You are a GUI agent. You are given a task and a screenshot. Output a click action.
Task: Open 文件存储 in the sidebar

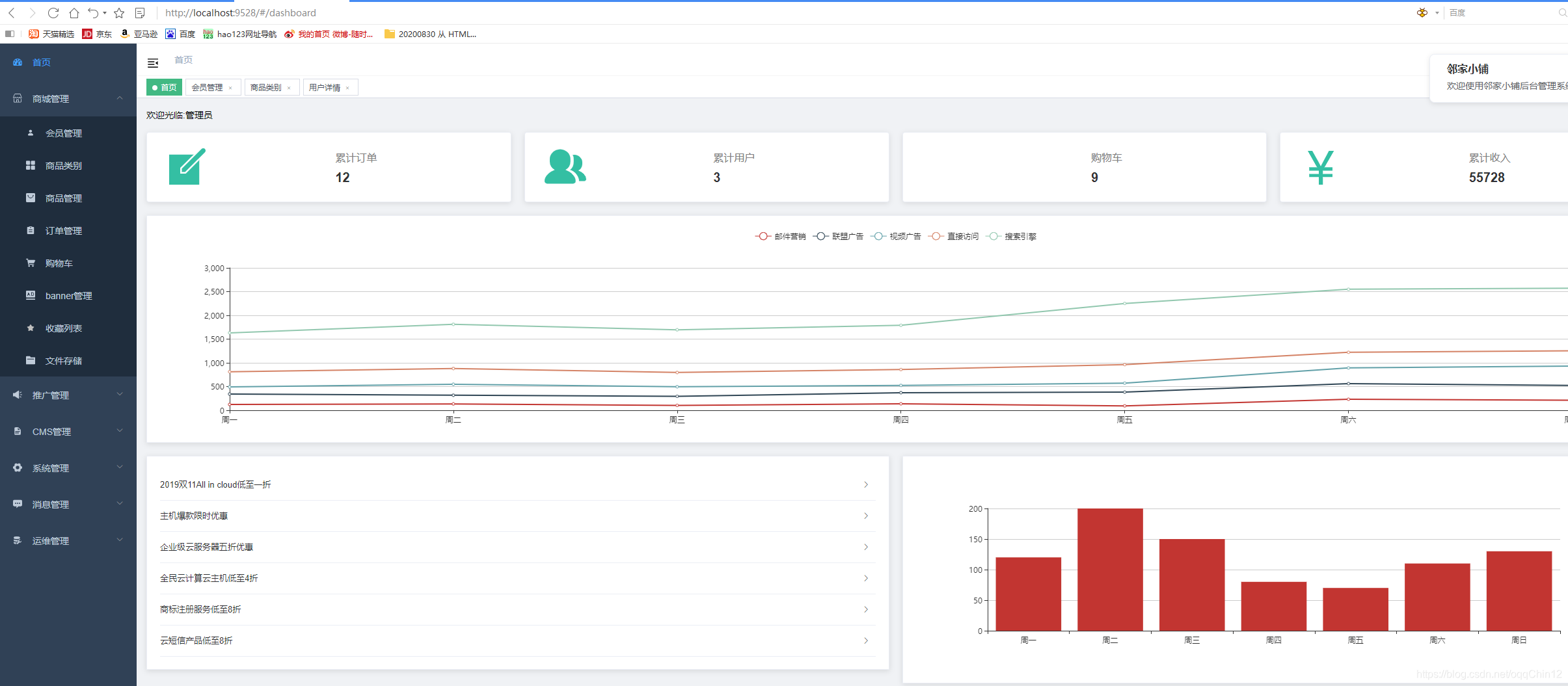tap(68, 360)
